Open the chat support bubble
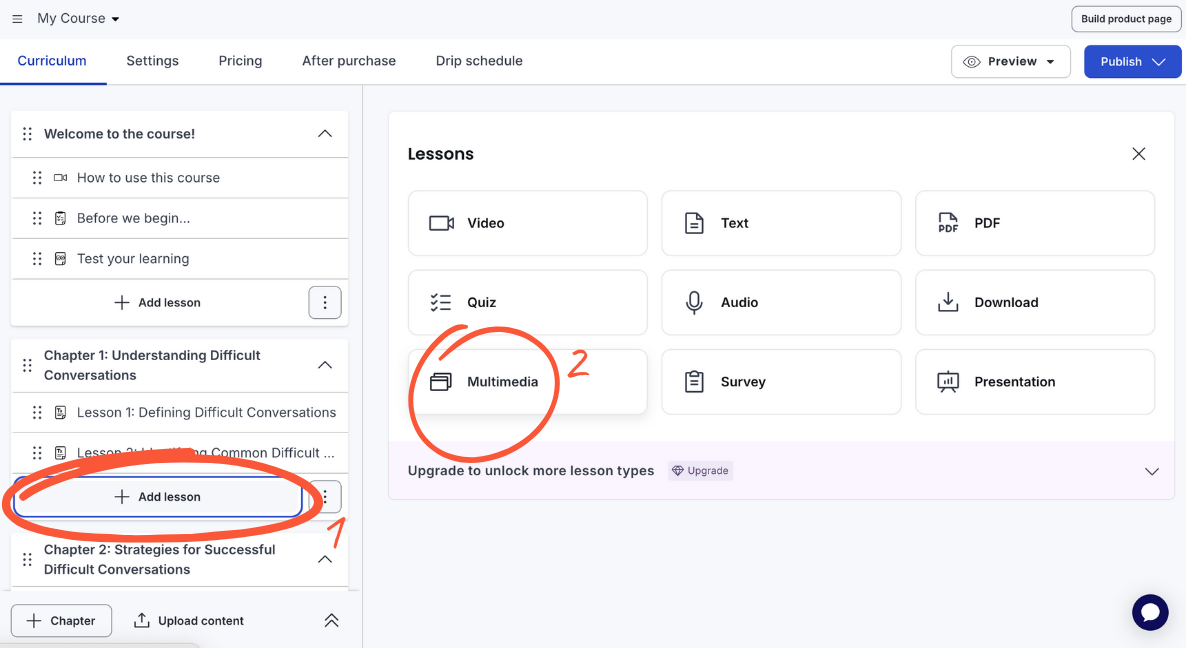Screen dimensions: 1187x649 pos(1150,612)
